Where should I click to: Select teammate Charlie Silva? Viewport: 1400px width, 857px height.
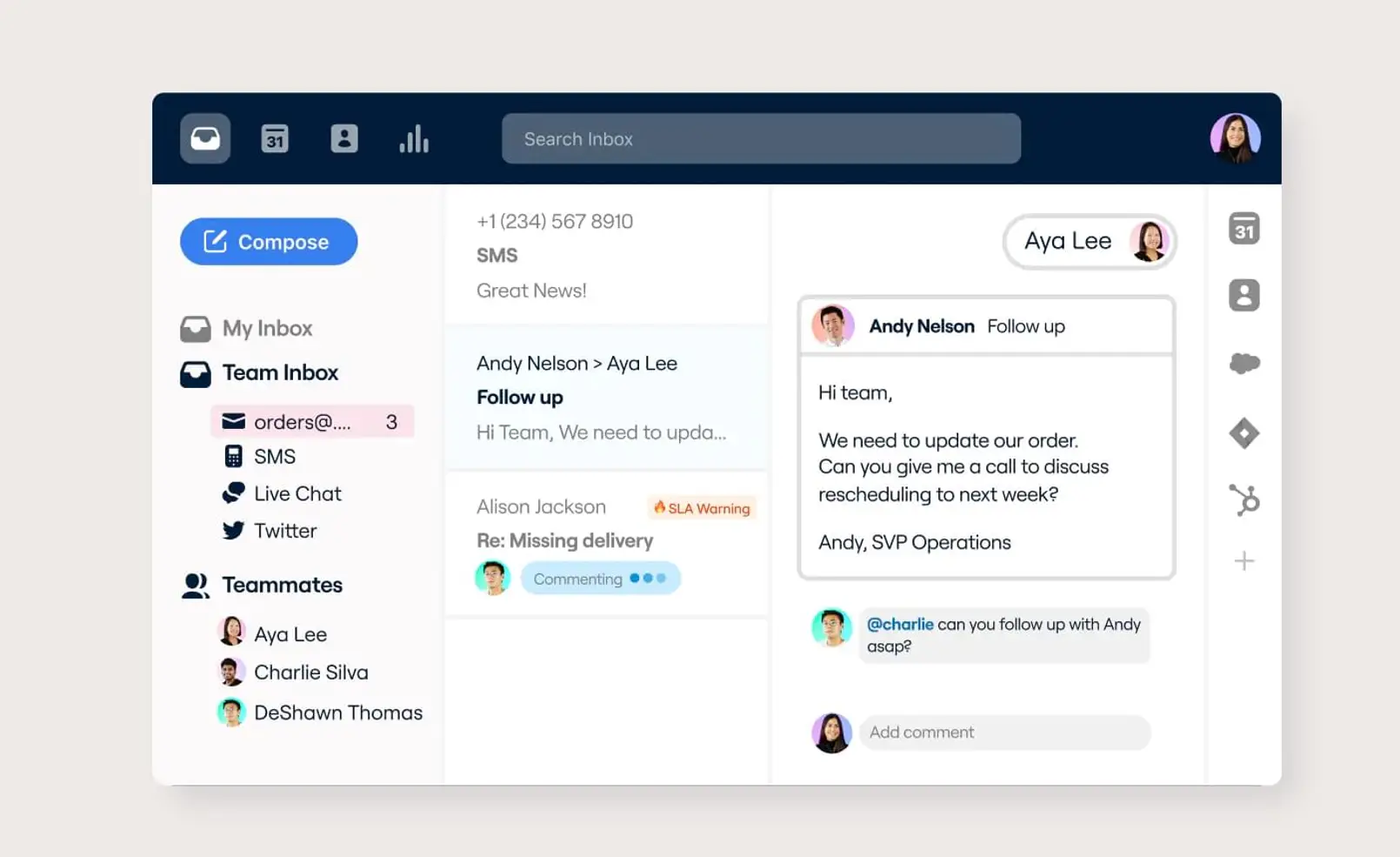point(310,672)
